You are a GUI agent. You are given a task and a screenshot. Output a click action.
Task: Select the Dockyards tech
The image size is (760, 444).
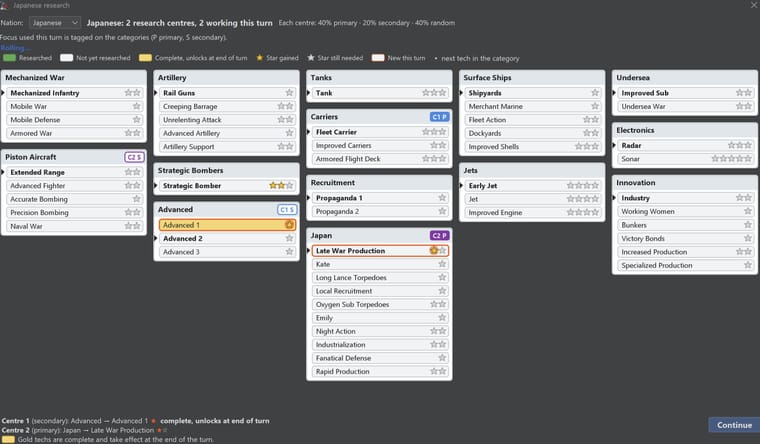pyautogui.click(x=533, y=133)
